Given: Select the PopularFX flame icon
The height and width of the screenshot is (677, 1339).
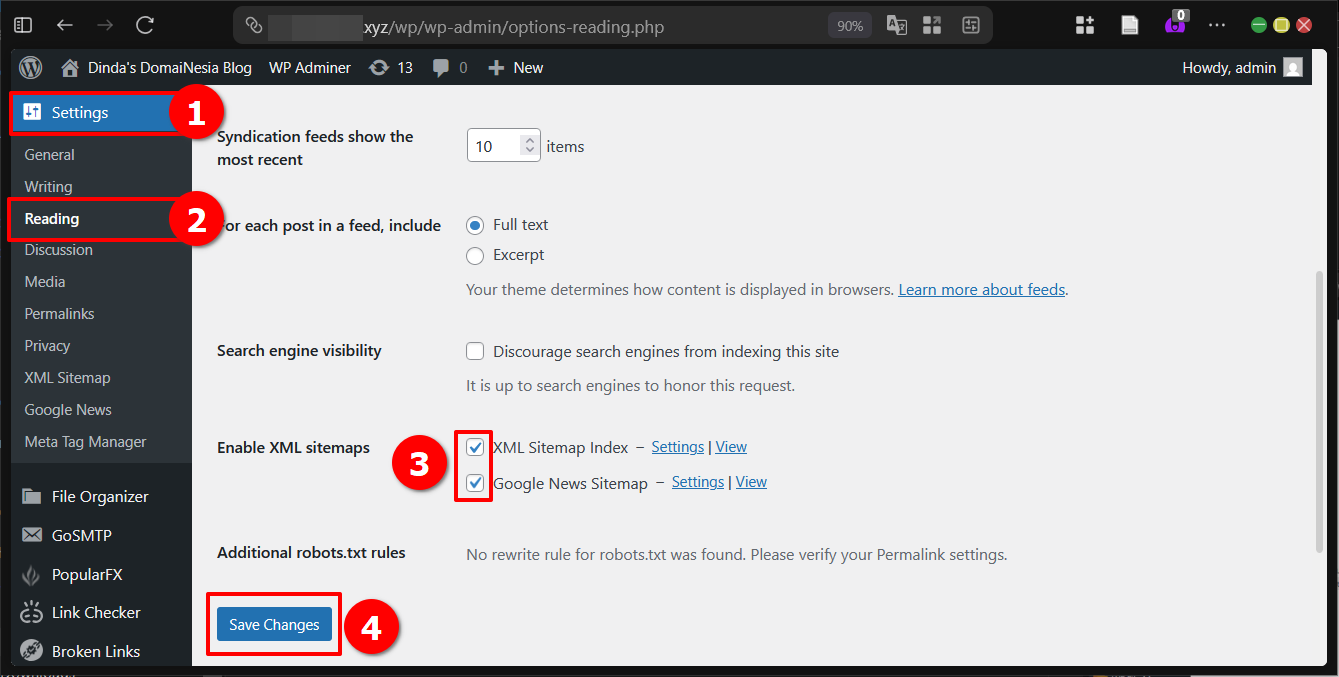Looking at the screenshot, I should click(x=31, y=574).
